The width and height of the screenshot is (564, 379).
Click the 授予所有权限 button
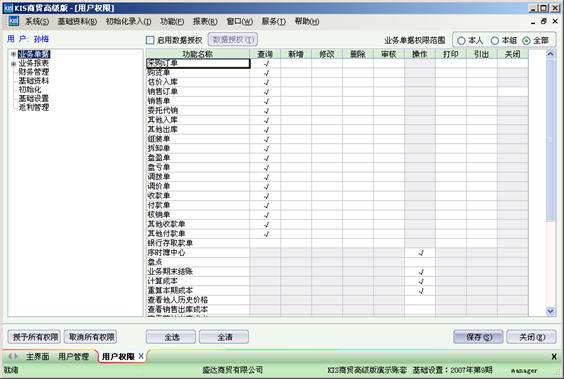click(35, 337)
